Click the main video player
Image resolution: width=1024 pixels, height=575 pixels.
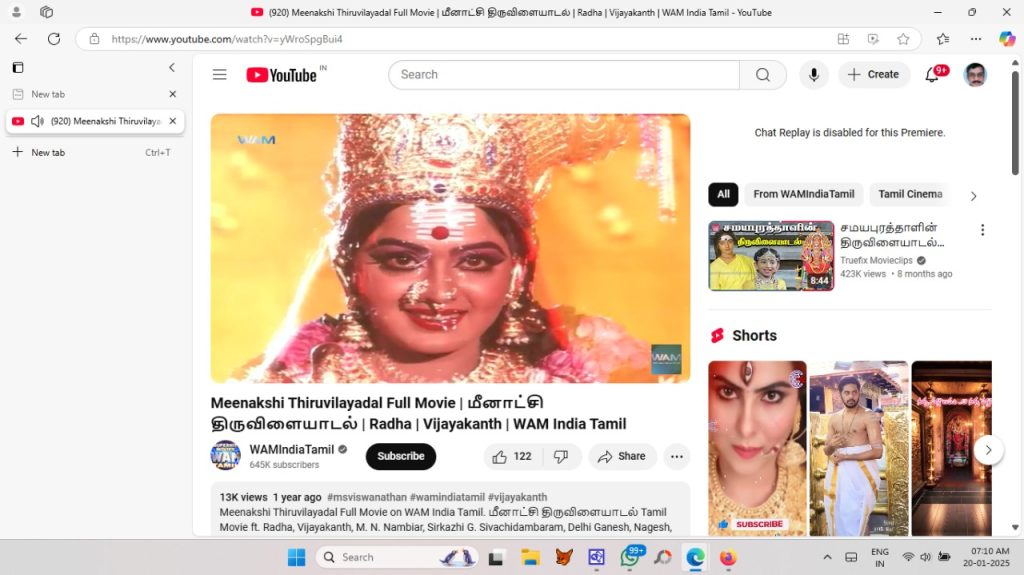click(x=450, y=248)
